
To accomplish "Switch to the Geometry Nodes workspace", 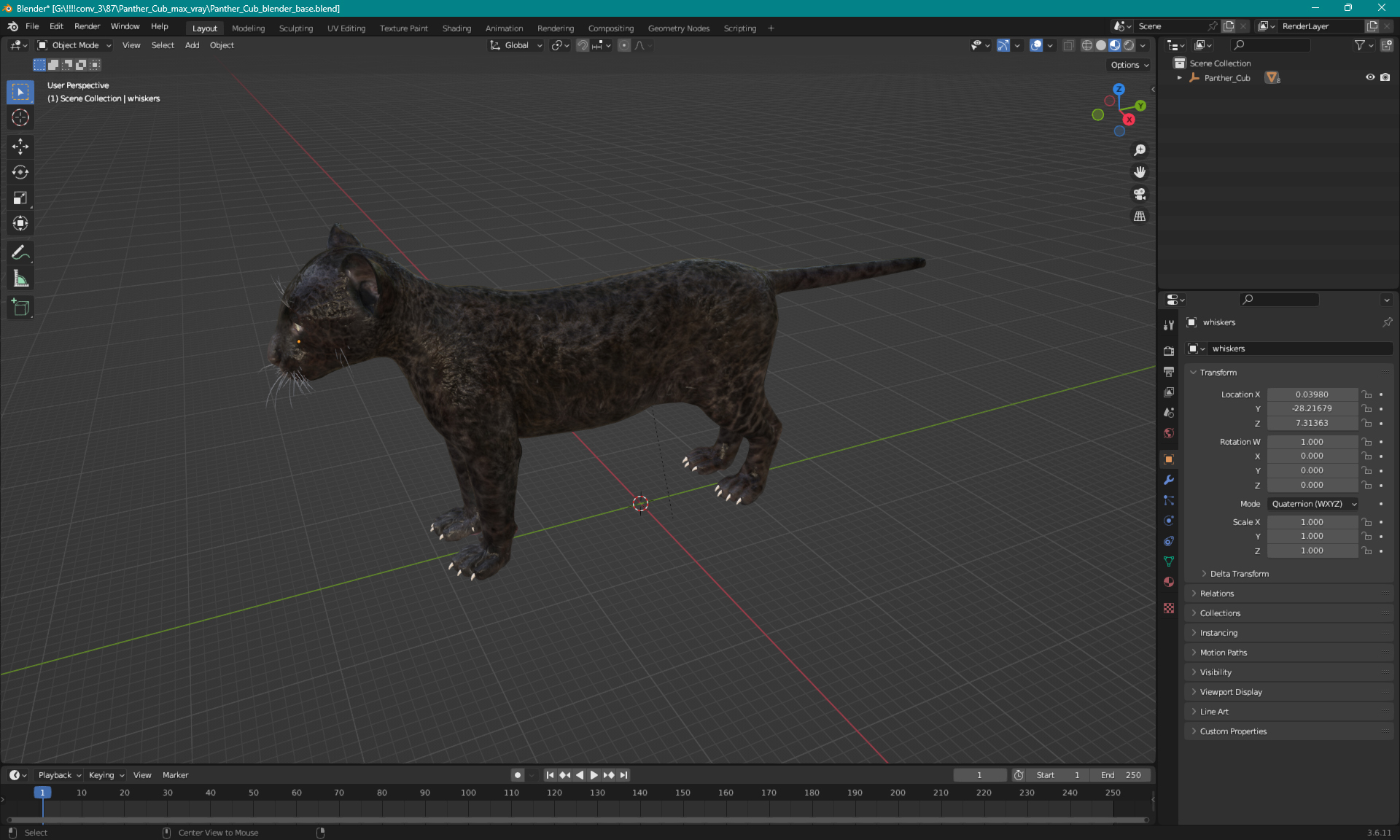I will [679, 28].
